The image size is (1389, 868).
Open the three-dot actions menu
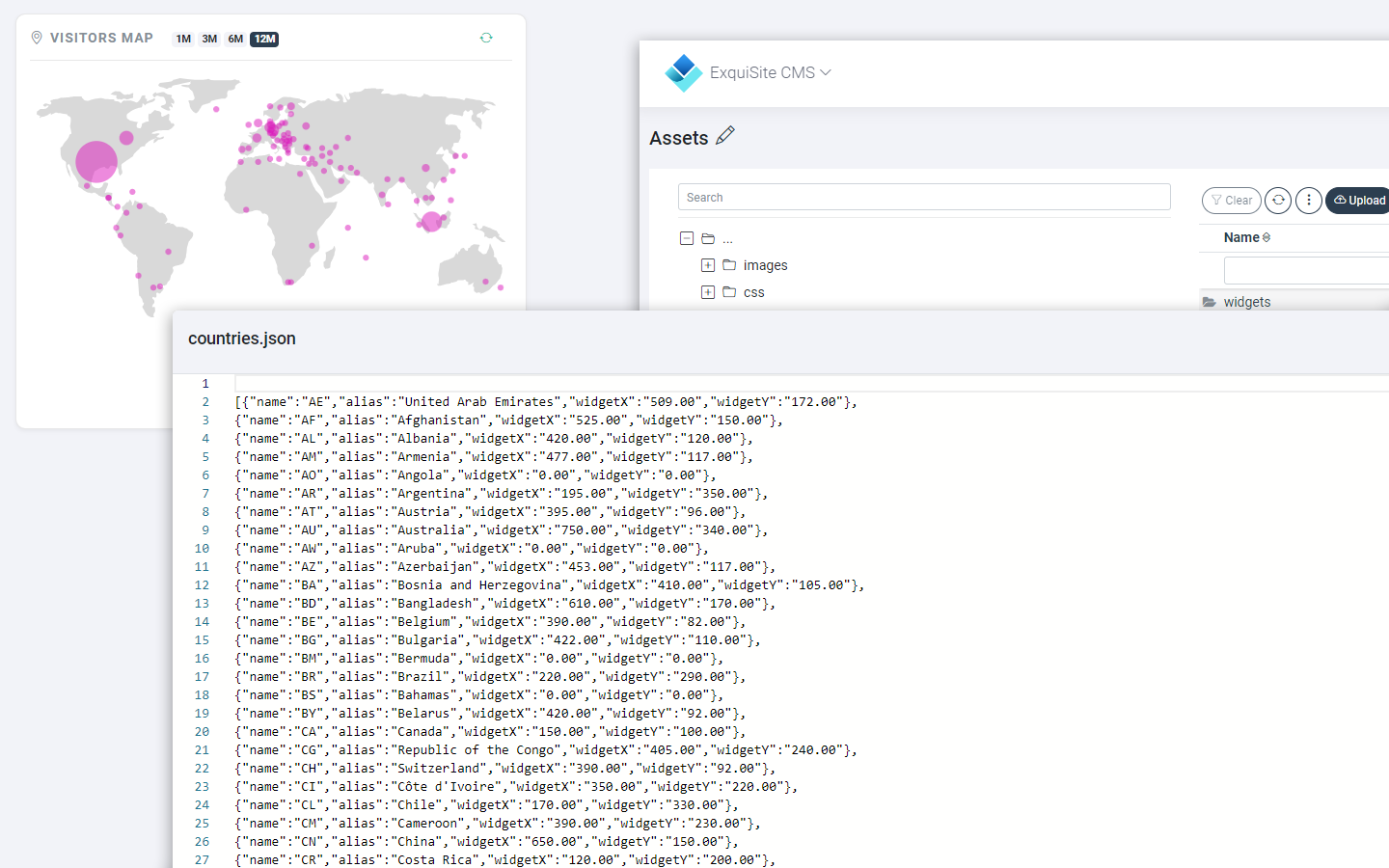(x=1308, y=200)
